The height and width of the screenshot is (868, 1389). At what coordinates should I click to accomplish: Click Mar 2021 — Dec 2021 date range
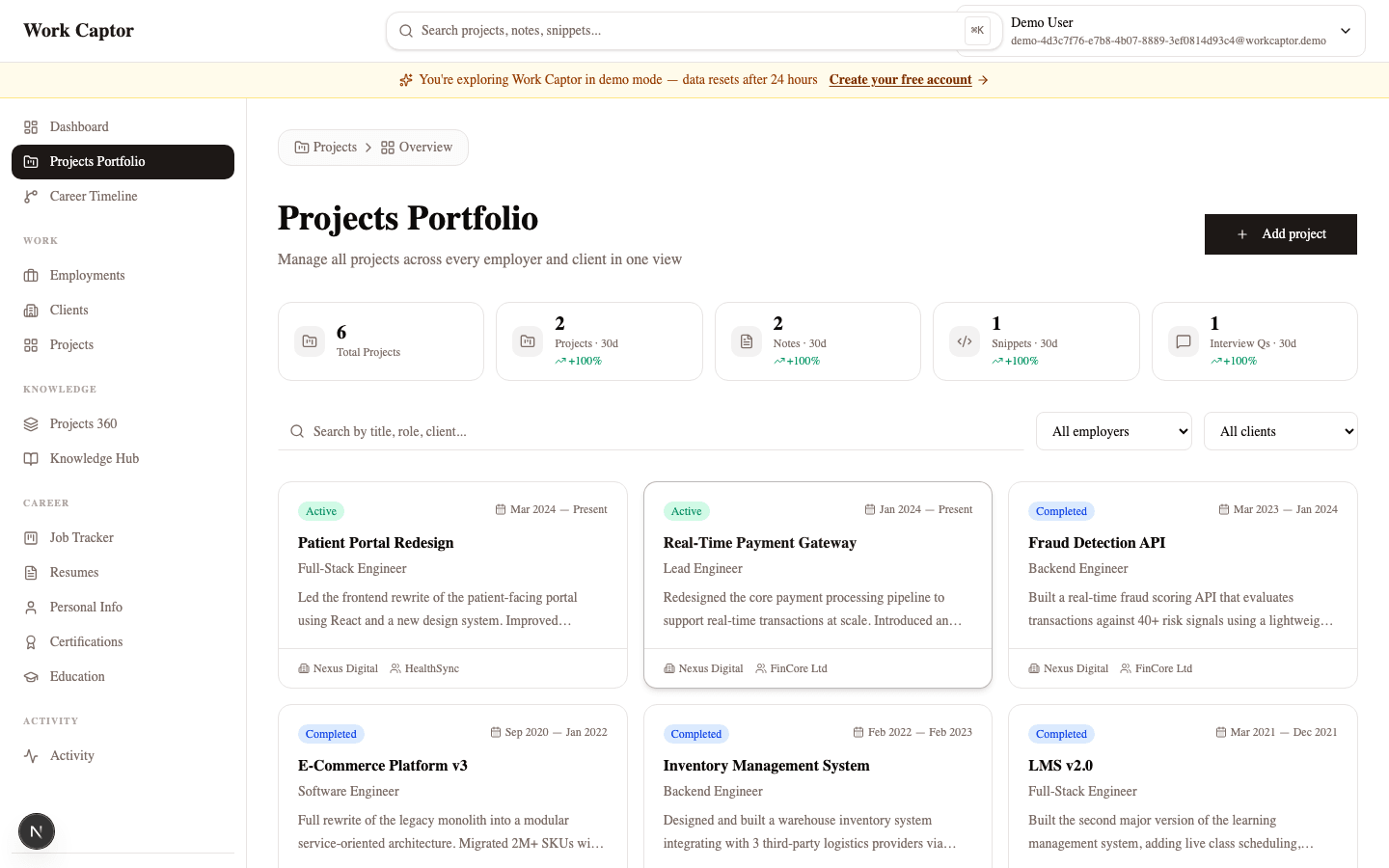coord(1284,732)
